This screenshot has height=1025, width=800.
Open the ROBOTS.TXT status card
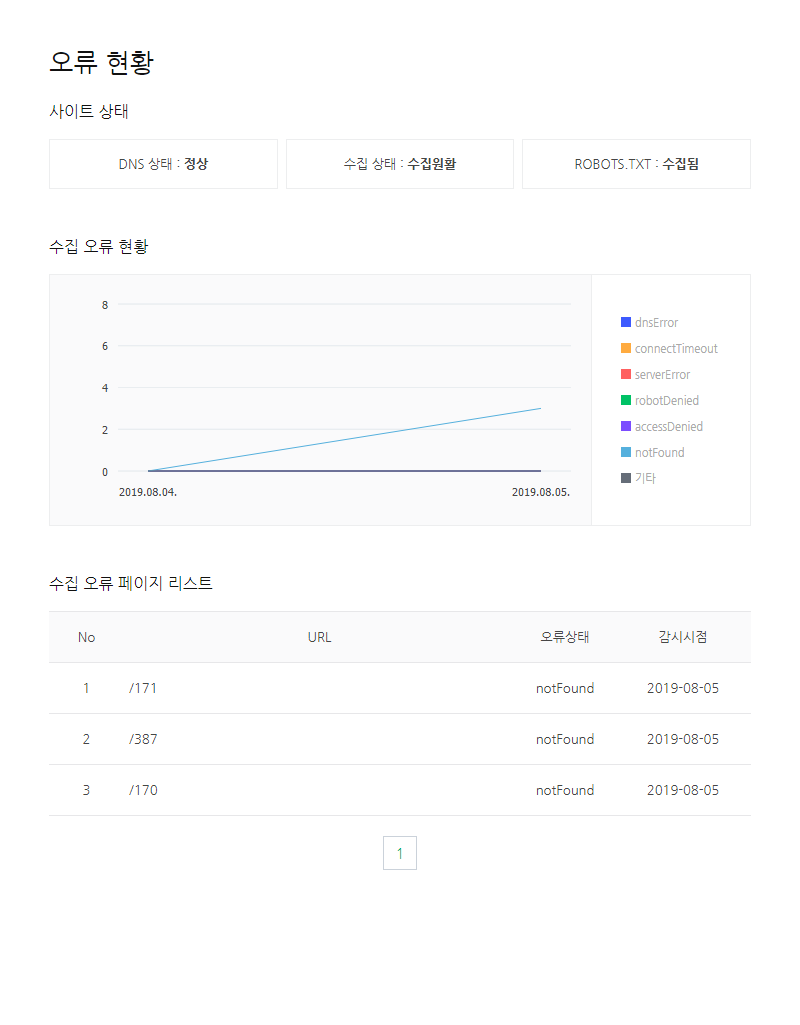[x=635, y=163]
